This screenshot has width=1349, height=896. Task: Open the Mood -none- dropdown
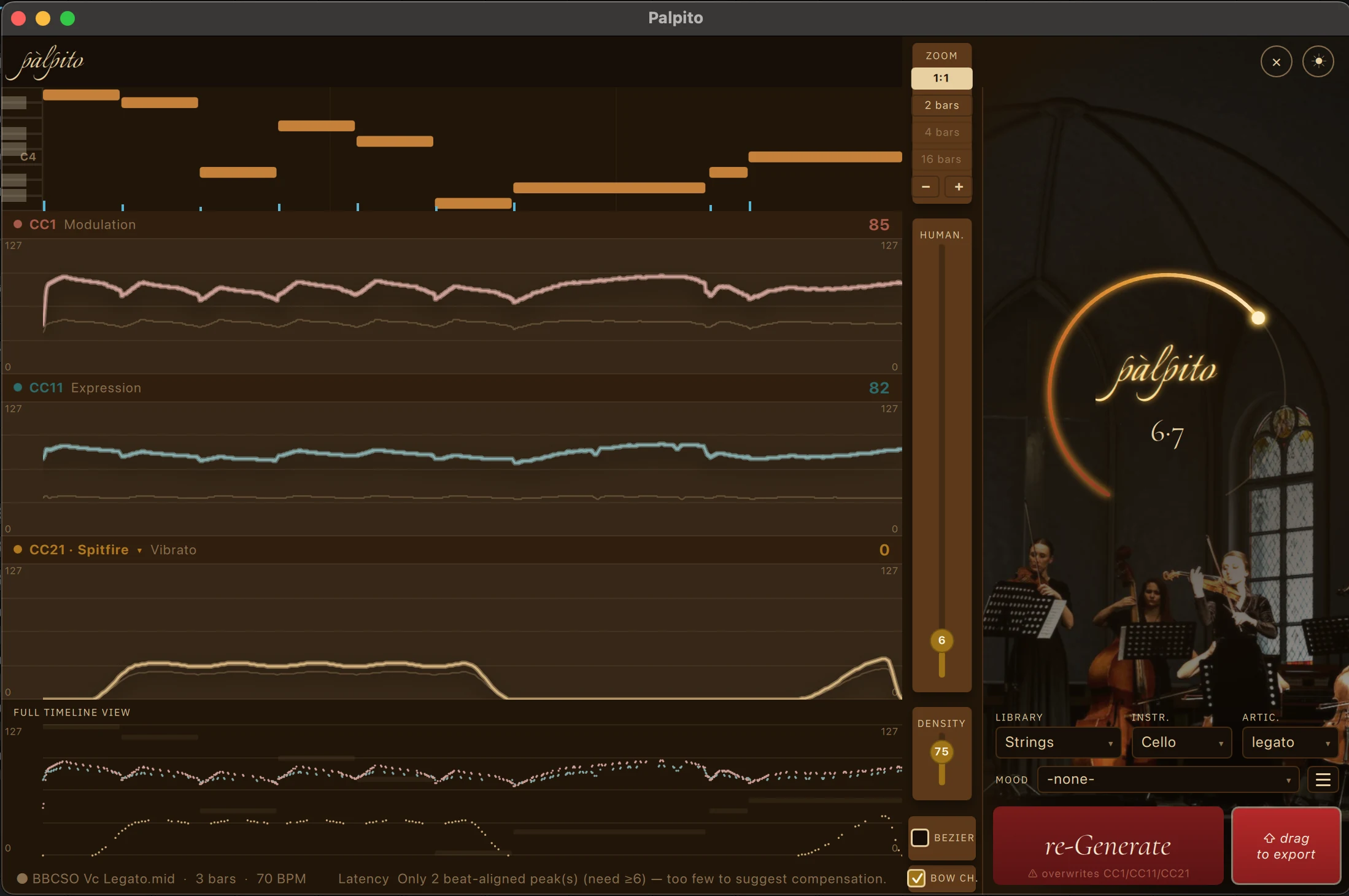pyautogui.click(x=1168, y=779)
